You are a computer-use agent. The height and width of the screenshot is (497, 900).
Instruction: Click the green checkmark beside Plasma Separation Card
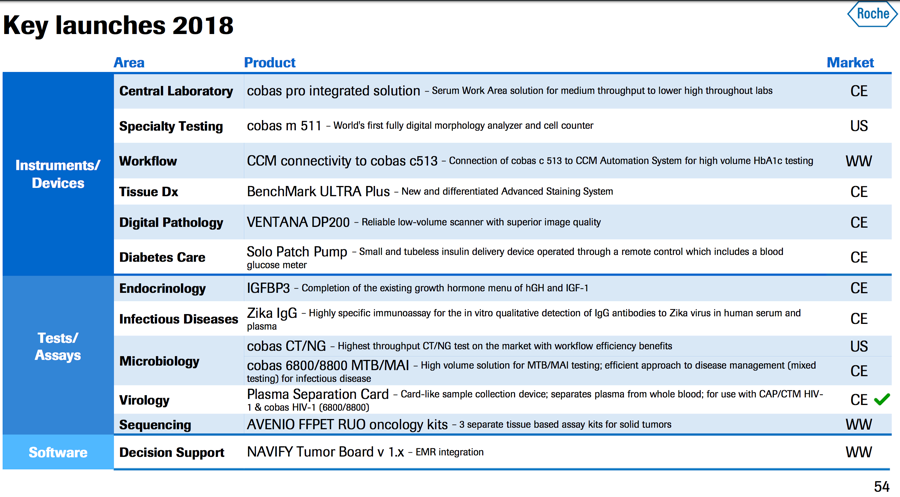tap(882, 399)
